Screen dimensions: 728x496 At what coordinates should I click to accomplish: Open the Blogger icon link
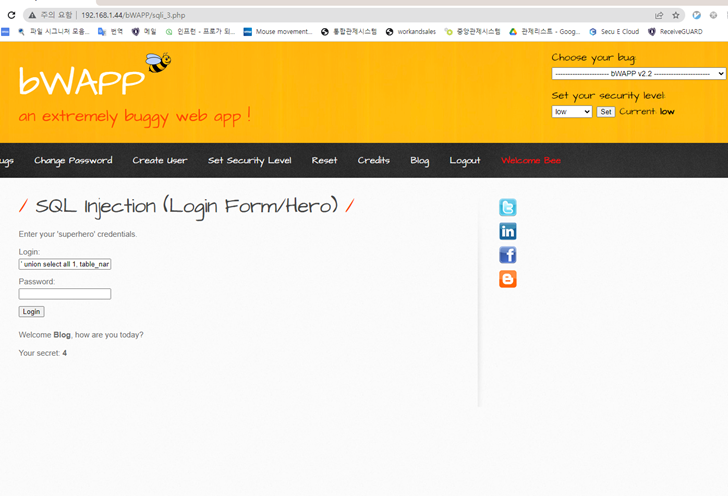click(507, 279)
